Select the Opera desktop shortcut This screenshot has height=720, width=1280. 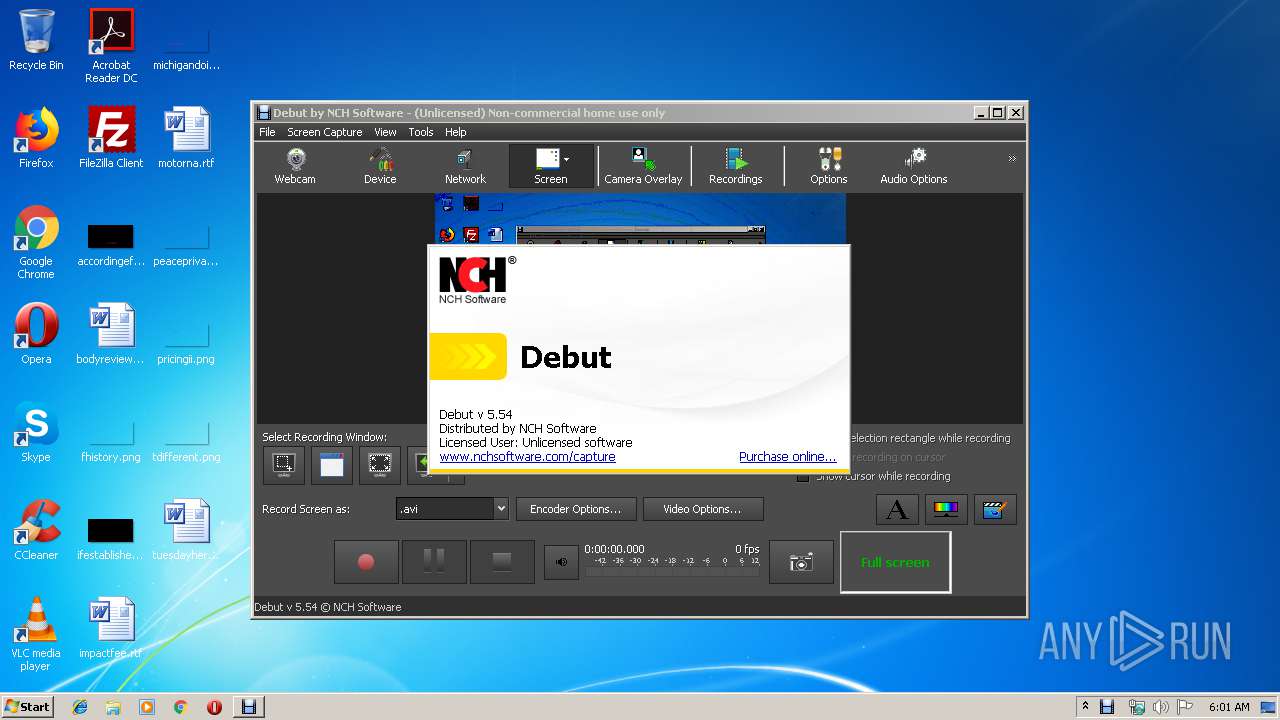coord(36,334)
